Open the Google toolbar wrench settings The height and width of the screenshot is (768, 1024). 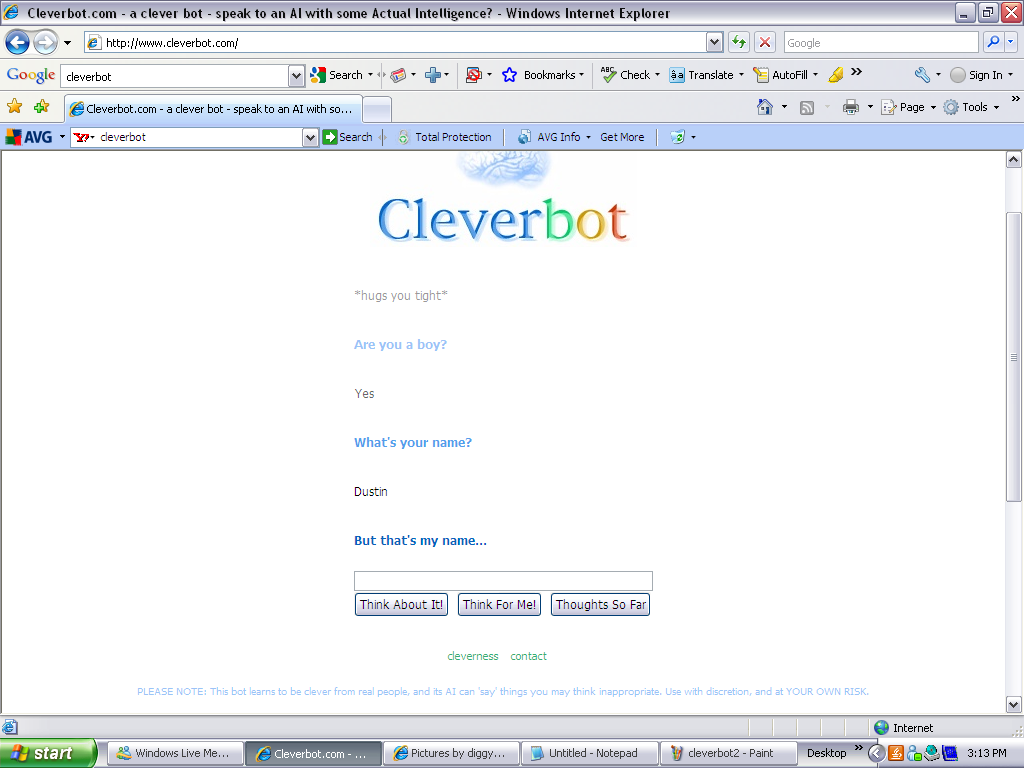pos(921,74)
